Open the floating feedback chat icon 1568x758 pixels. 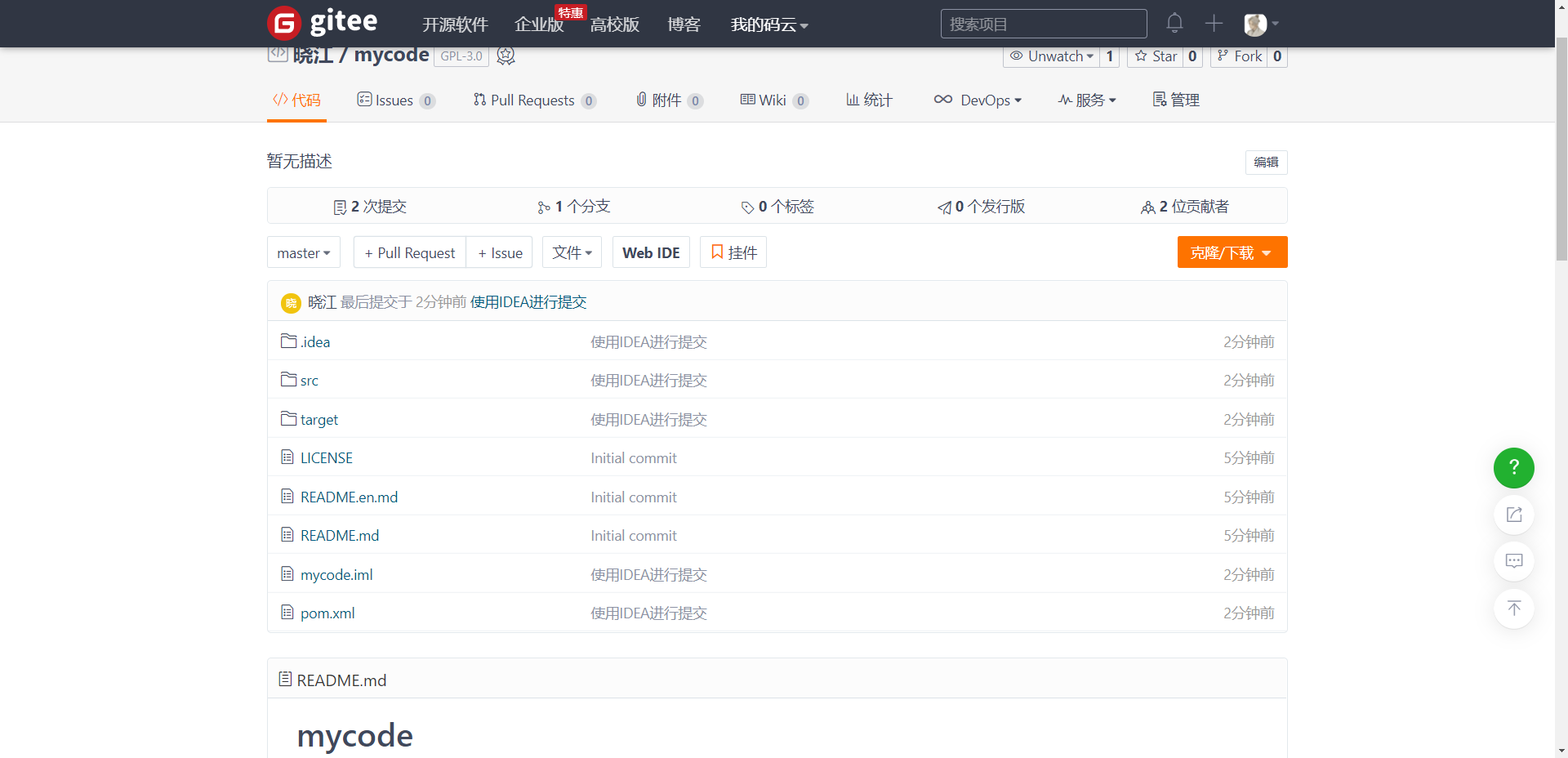click(1513, 561)
